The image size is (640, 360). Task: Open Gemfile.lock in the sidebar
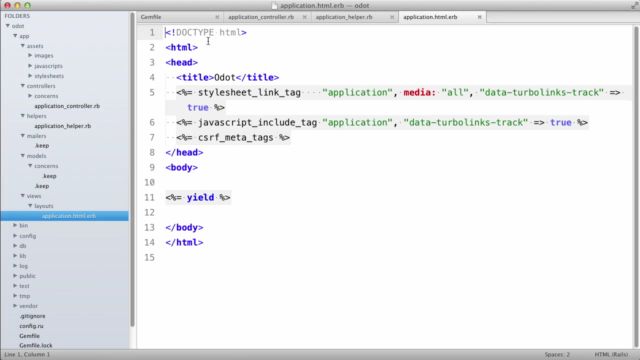tap(36, 346)
